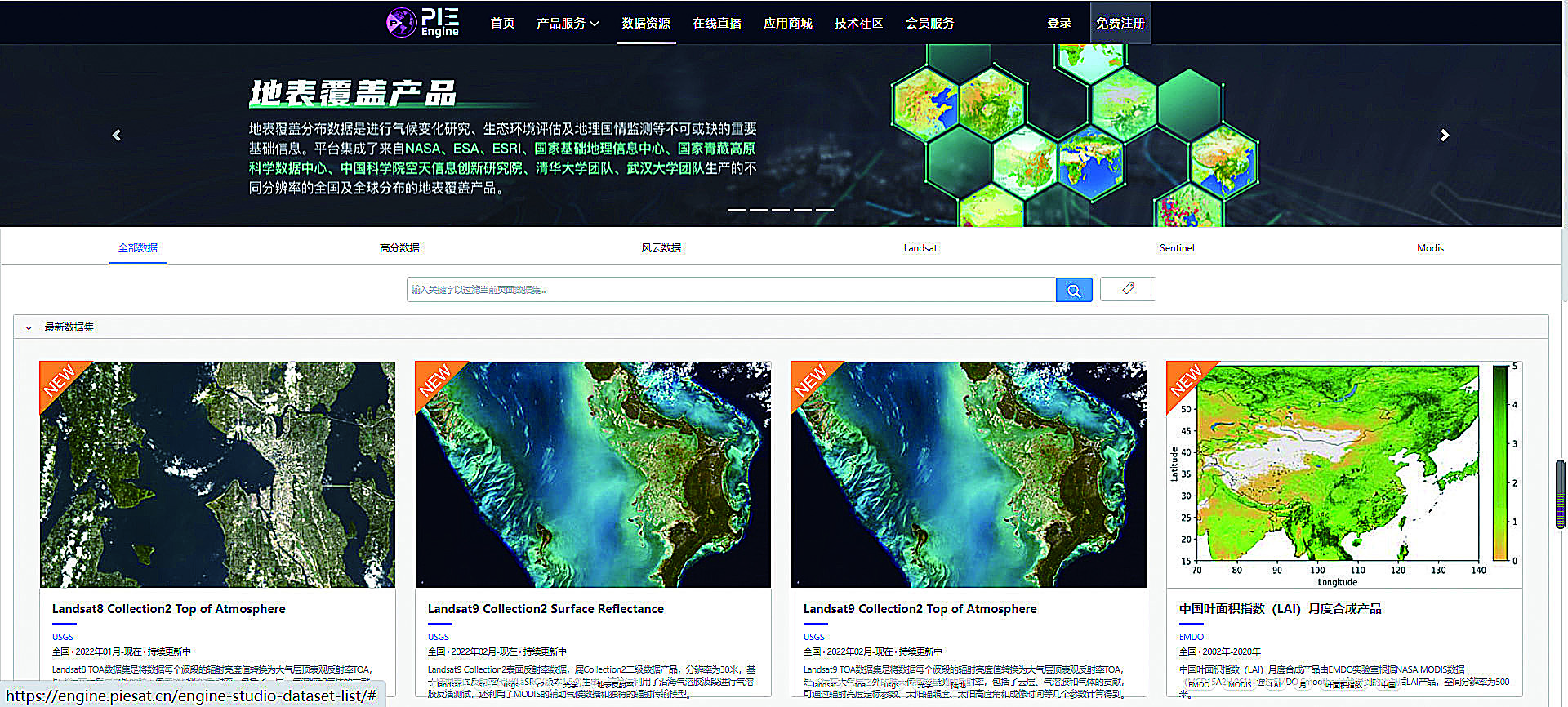This screenshot has width=1568, height=707.
Task: Open 技术社区 in top navigation
Action: [859, 23]
